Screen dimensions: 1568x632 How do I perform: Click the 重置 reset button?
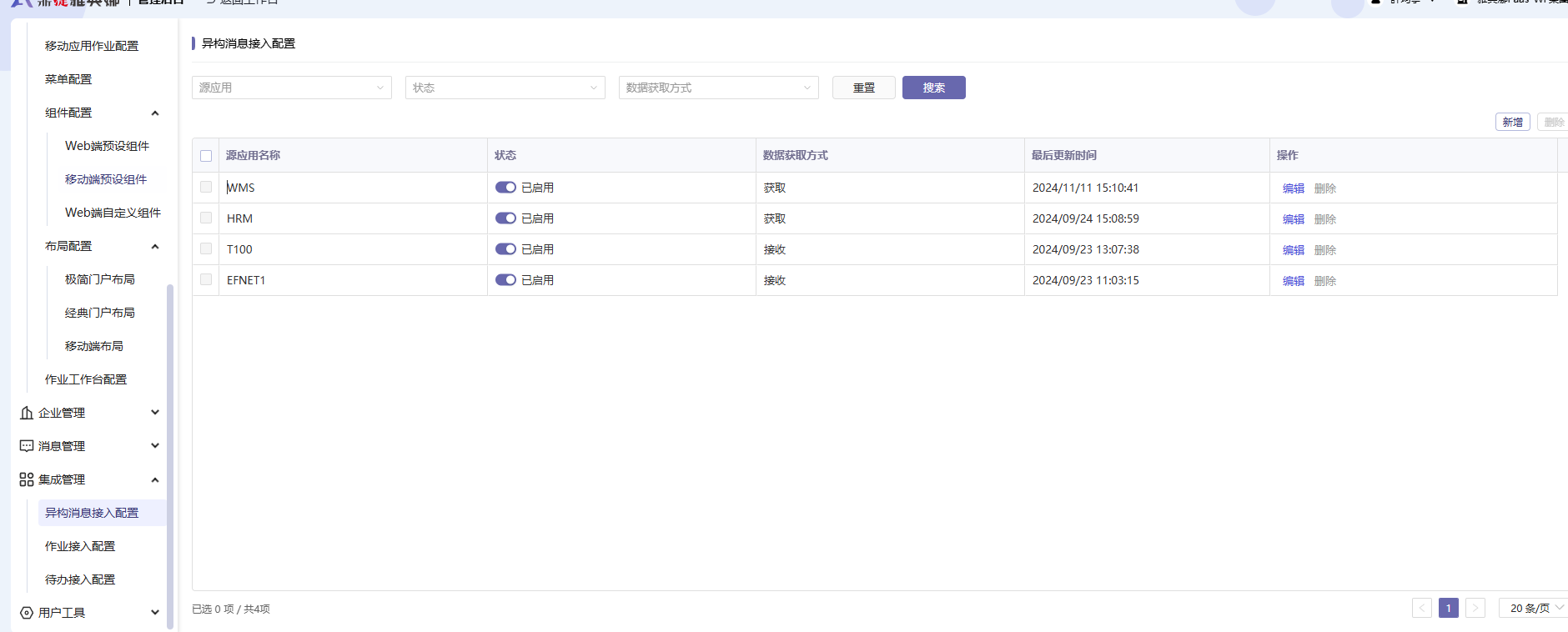point(864,88)
